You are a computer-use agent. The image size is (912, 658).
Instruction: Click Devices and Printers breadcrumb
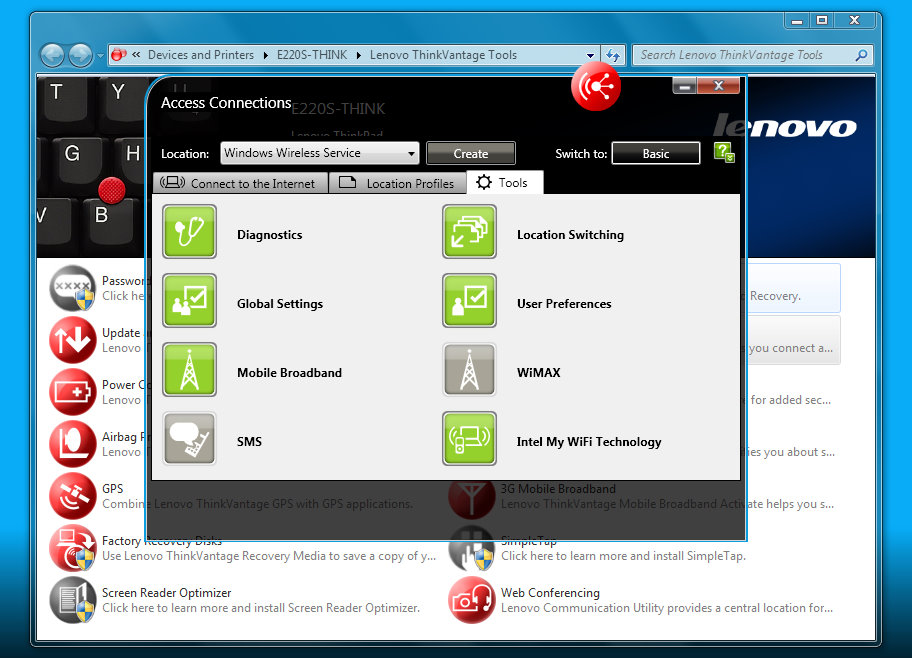pos(201,55)
